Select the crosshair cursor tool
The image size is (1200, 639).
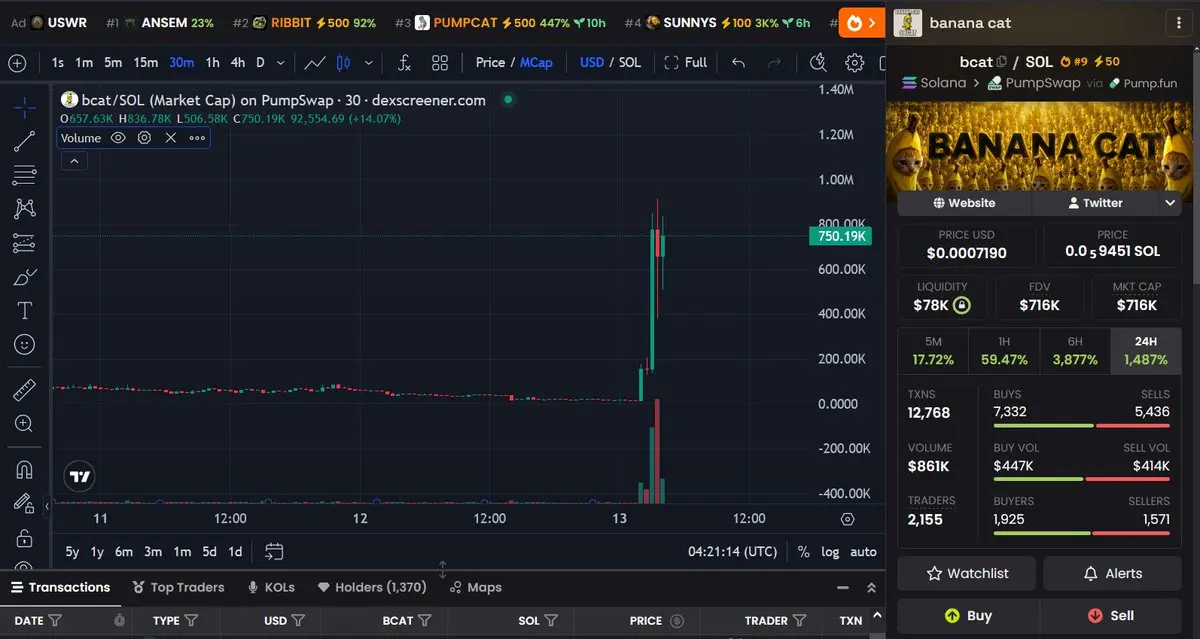coord(25,107)
